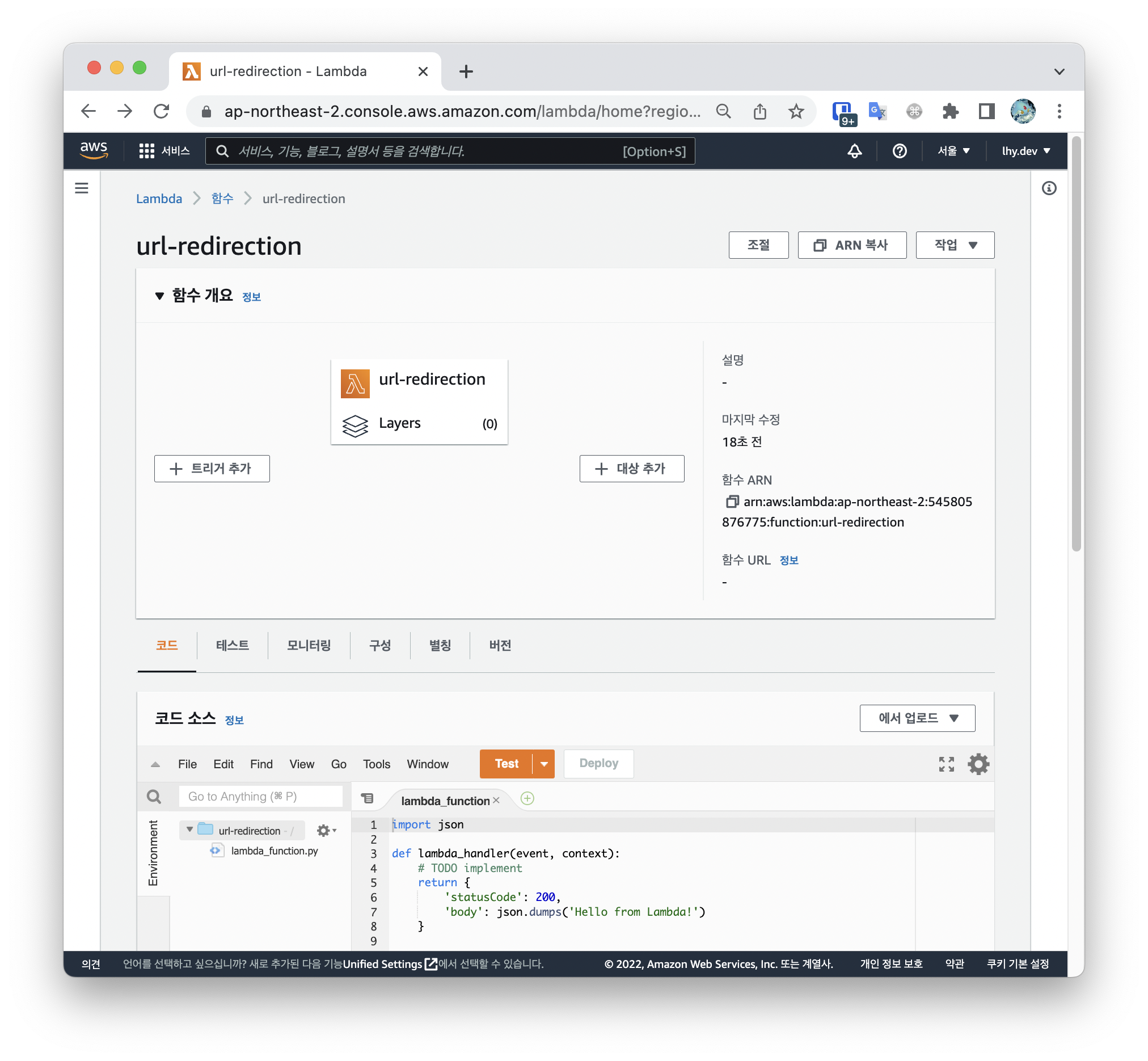
Task: Open the browser extensions puzzle icon
Action: tap(950, 111)
